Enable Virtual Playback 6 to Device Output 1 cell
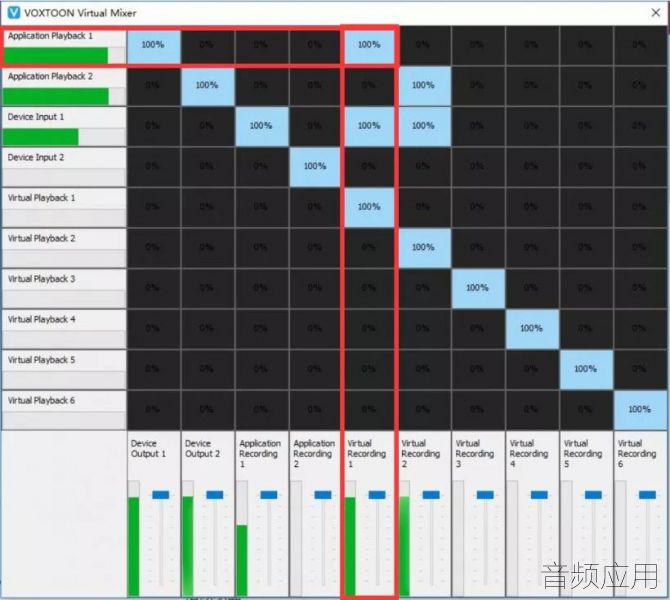Image resolution: width=670 pixels, height=600 pixels. [x=153, y=410]
